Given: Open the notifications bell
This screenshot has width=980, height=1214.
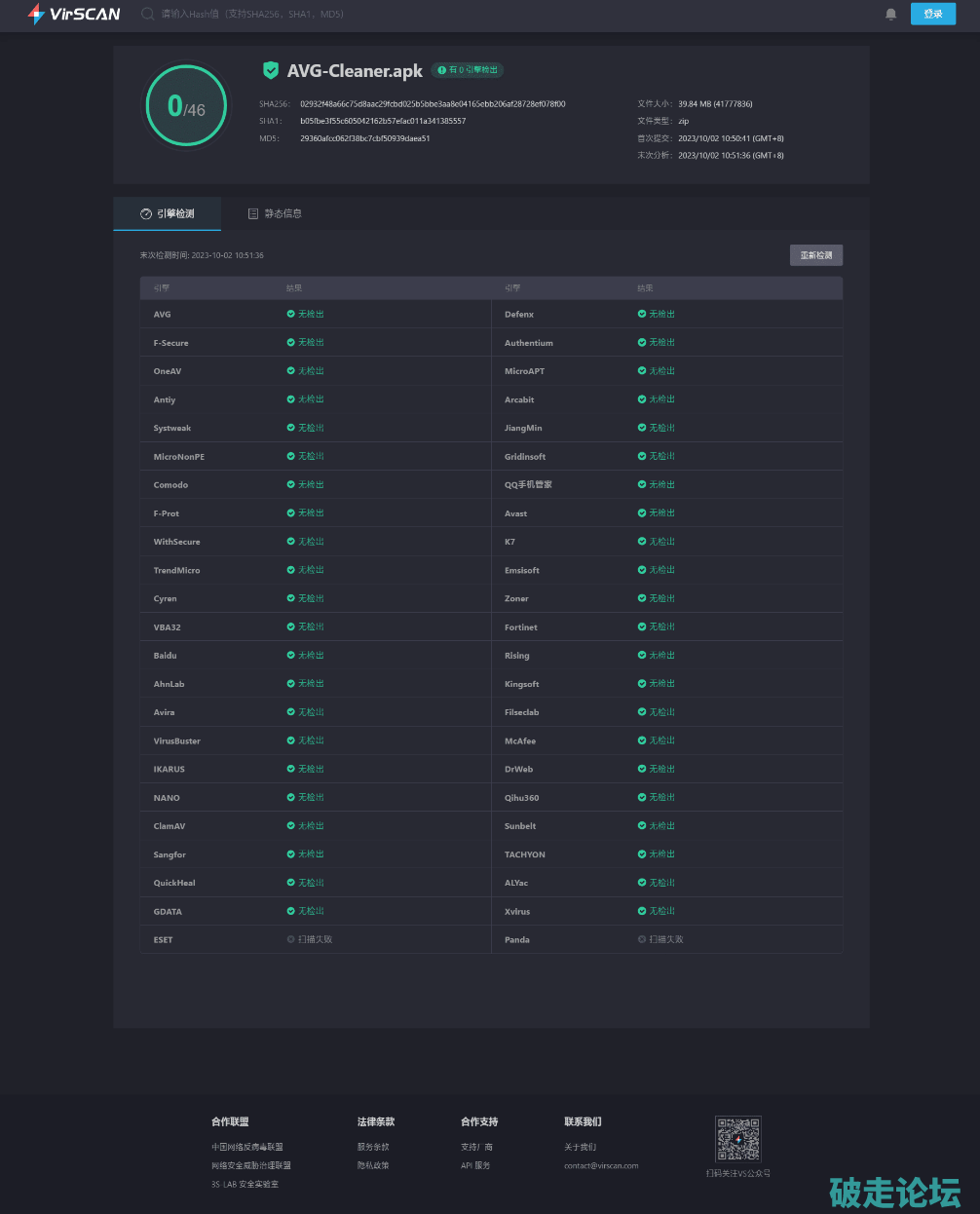Looking at the screenshot, I should (x=890, y=14).
